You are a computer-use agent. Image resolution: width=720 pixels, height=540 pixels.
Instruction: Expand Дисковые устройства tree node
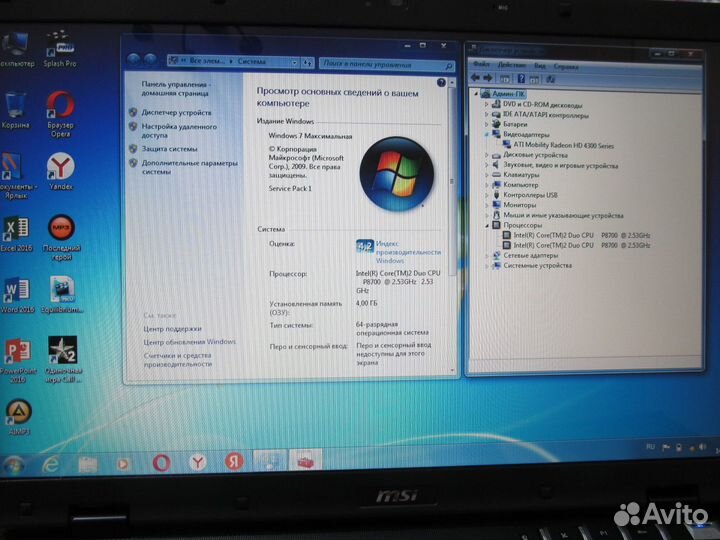486,155
